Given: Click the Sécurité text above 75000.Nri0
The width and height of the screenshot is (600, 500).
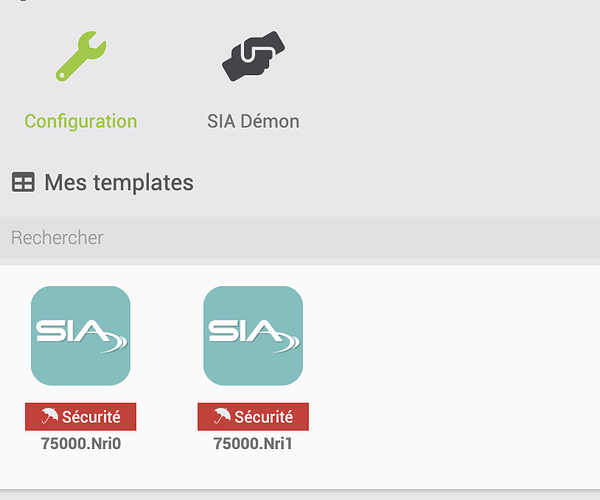Looking at the screenshot, I should click(x=92, y=417).
